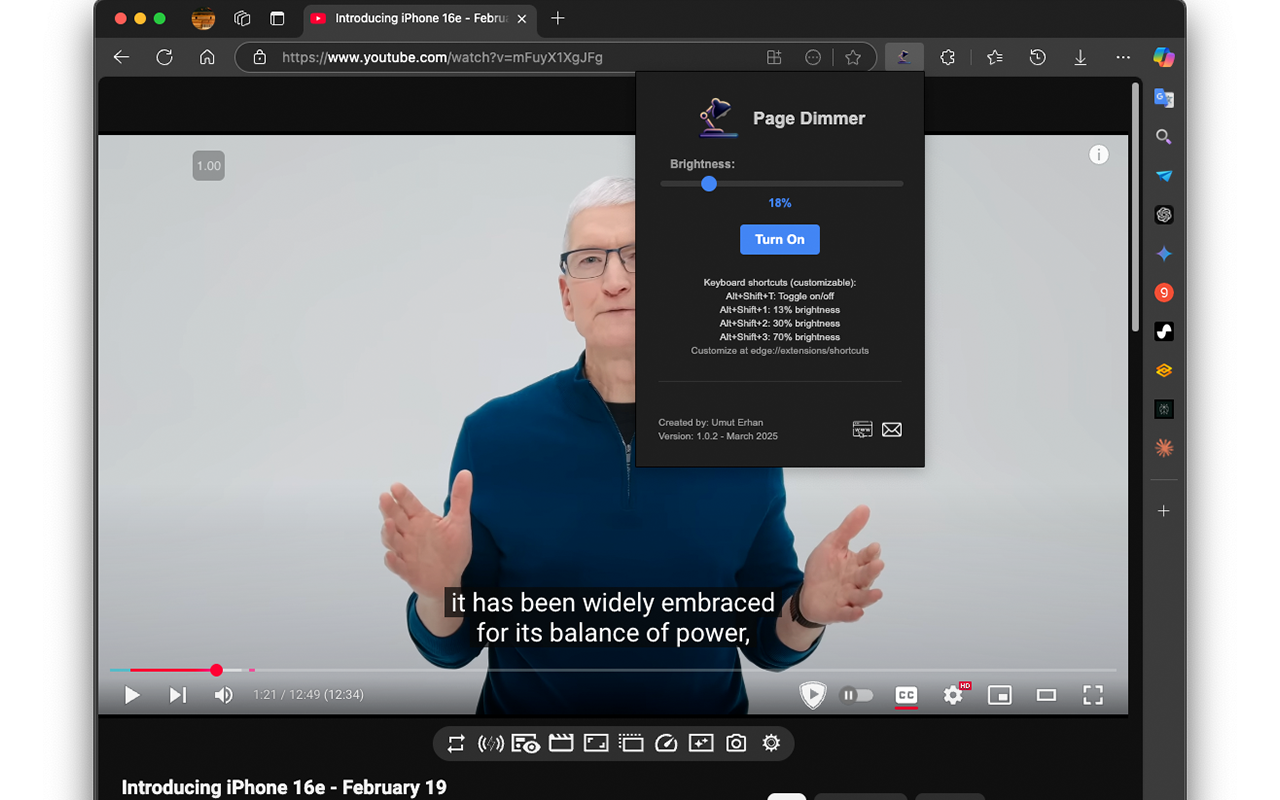Open the Extensions puzzle icon
Image resolution: width=1280 pixels, height=800 pixels.
[x=948, y=57]
